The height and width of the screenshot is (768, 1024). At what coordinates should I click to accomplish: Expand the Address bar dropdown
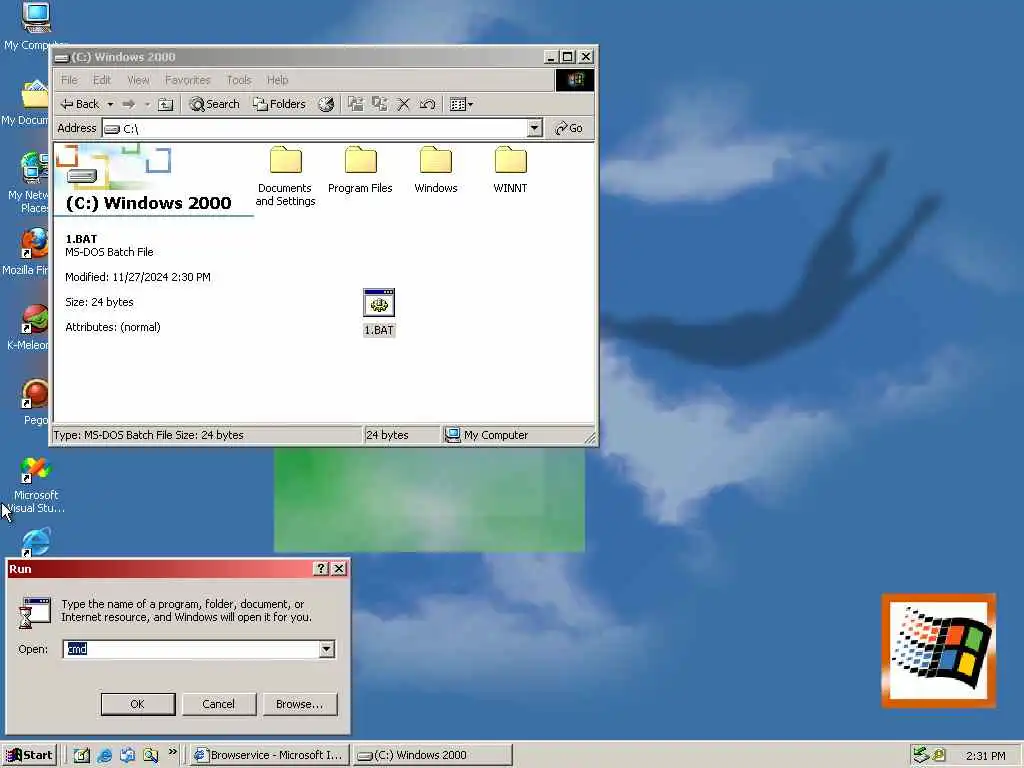(534, 128)
